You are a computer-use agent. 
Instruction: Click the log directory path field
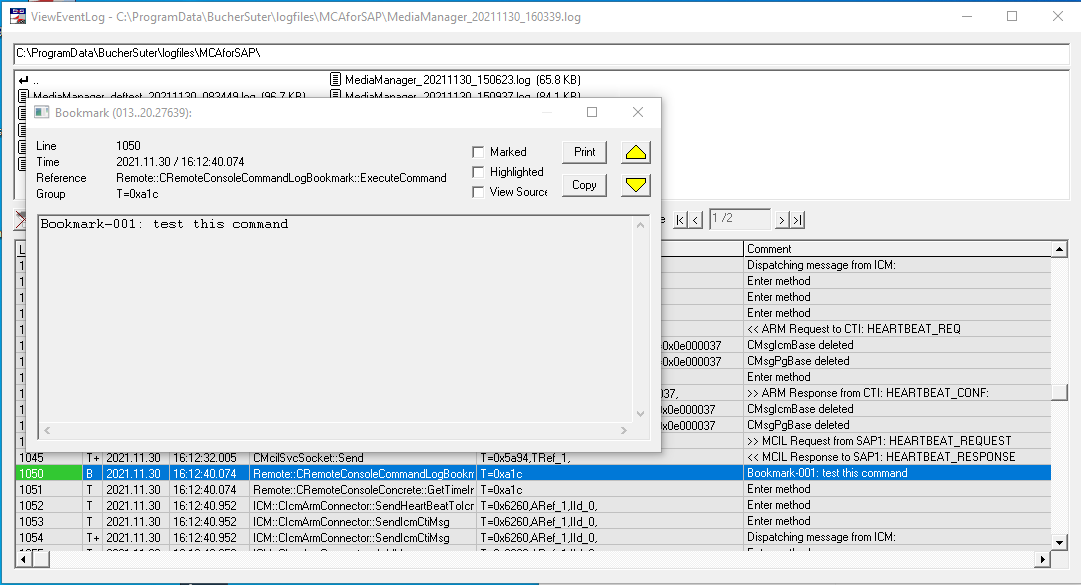pyautogui.click(x=540, y=52)
